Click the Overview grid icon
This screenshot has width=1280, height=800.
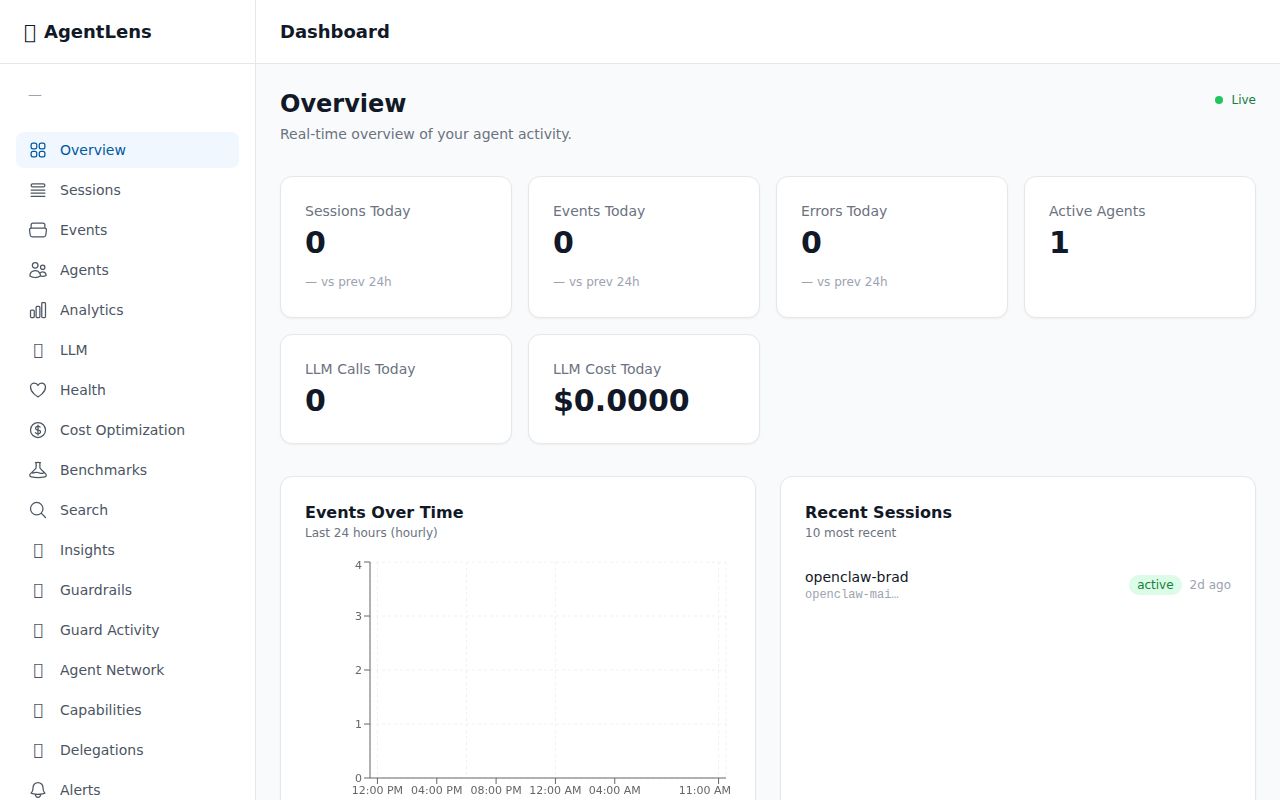point(38,150)
